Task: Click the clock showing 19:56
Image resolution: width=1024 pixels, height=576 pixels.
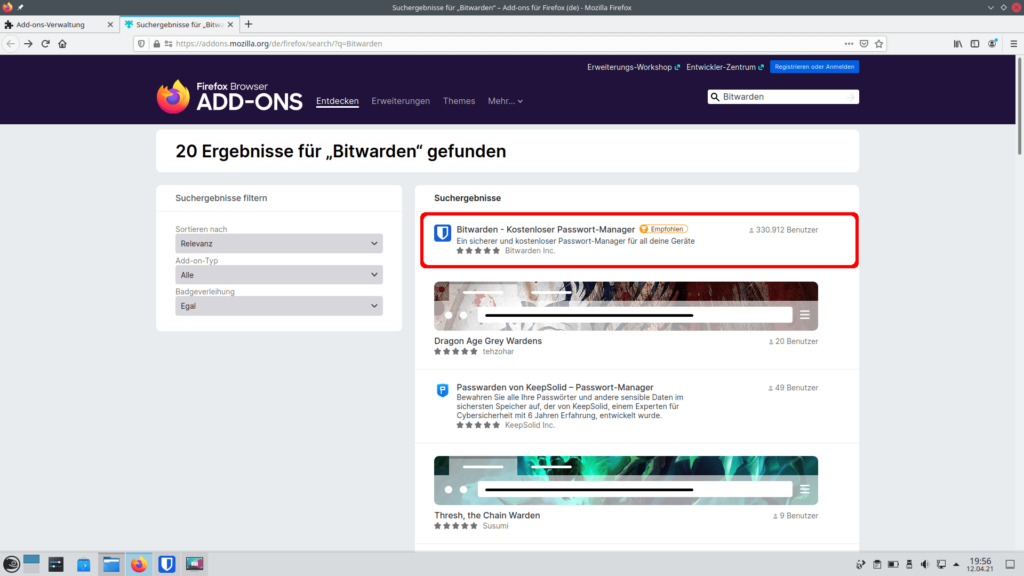Action: coord(980,564)
